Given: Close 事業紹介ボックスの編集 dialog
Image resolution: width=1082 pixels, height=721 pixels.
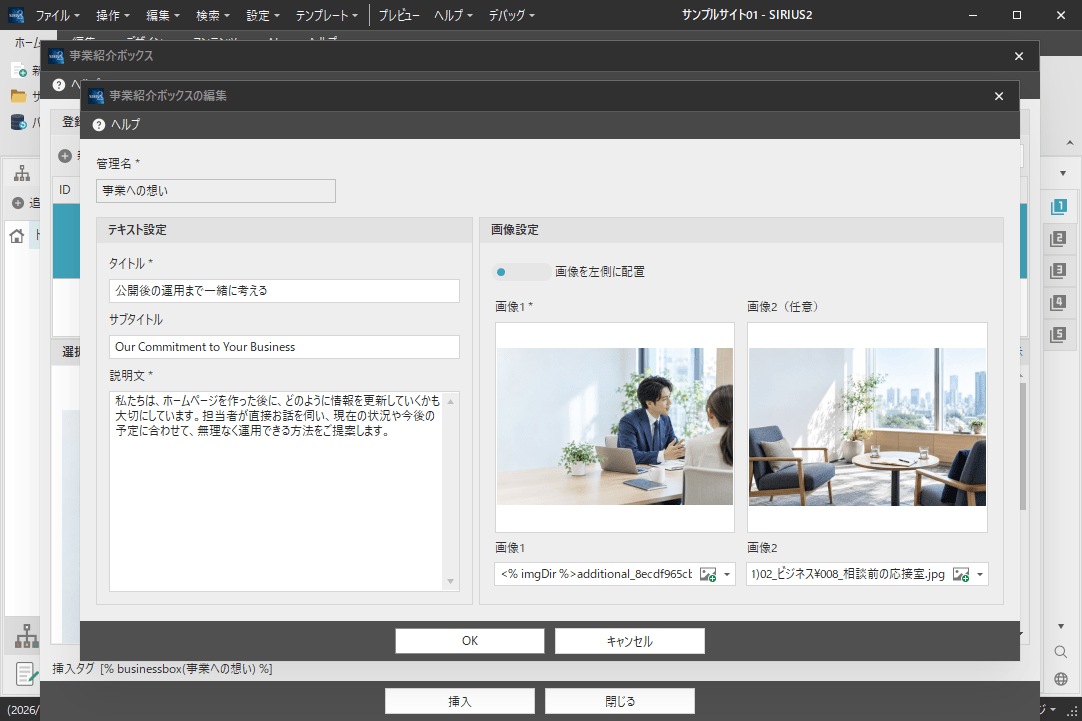Looking at the screenshot, I should (x=999, y=96).
